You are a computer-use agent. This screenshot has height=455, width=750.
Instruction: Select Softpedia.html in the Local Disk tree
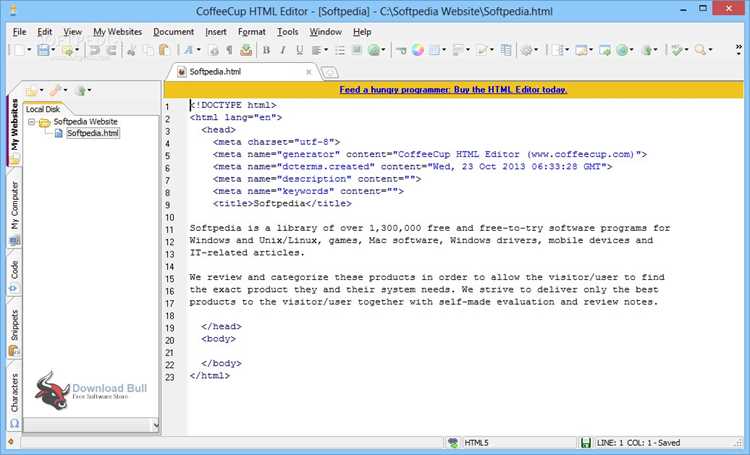point(93,133)
